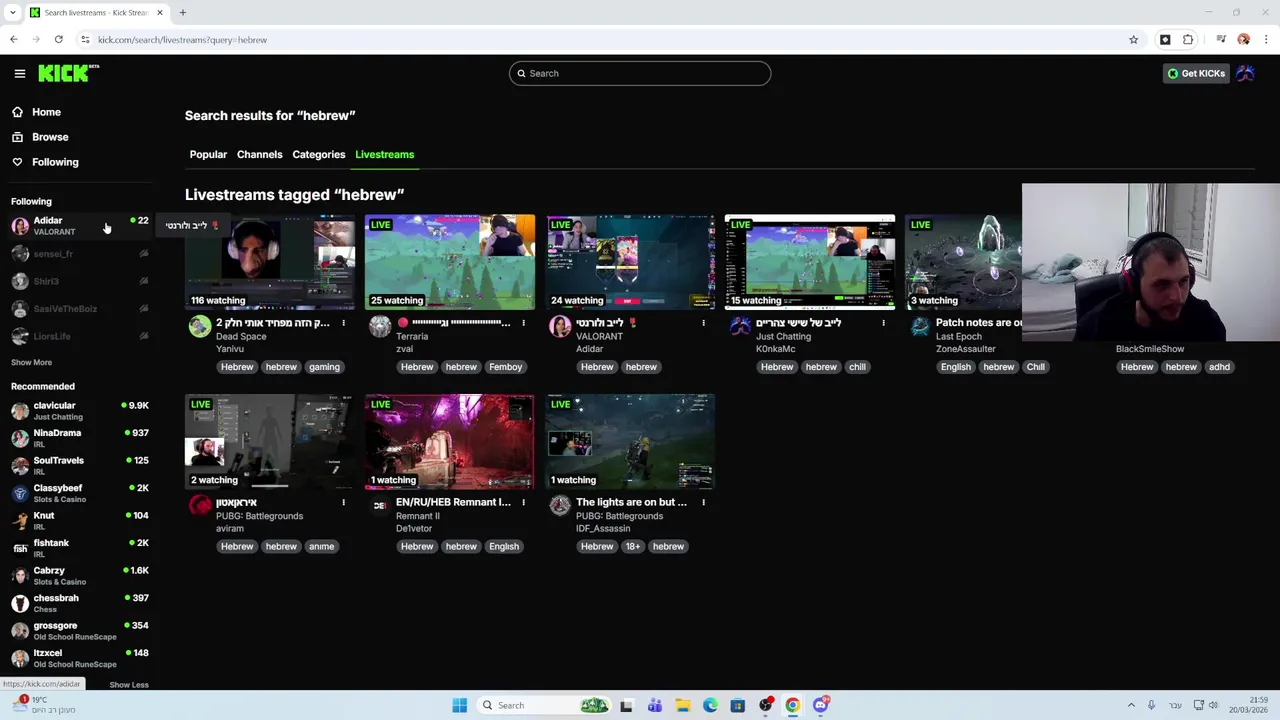
Task: Open options for Yanivu's Dead Space stream
Action: tap(343, 323)
